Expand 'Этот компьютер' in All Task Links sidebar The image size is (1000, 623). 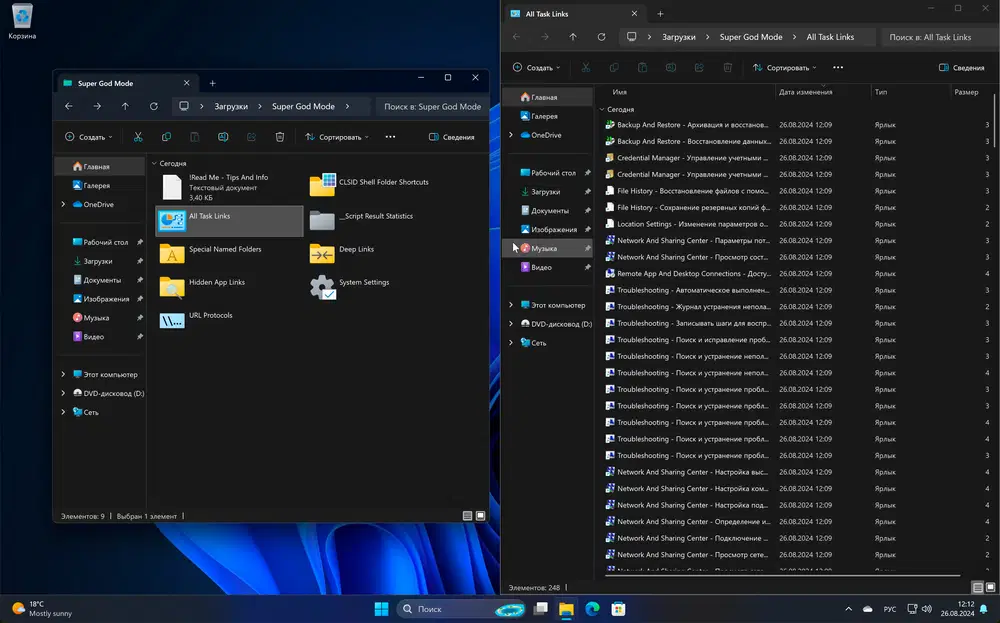pos(511,305)
